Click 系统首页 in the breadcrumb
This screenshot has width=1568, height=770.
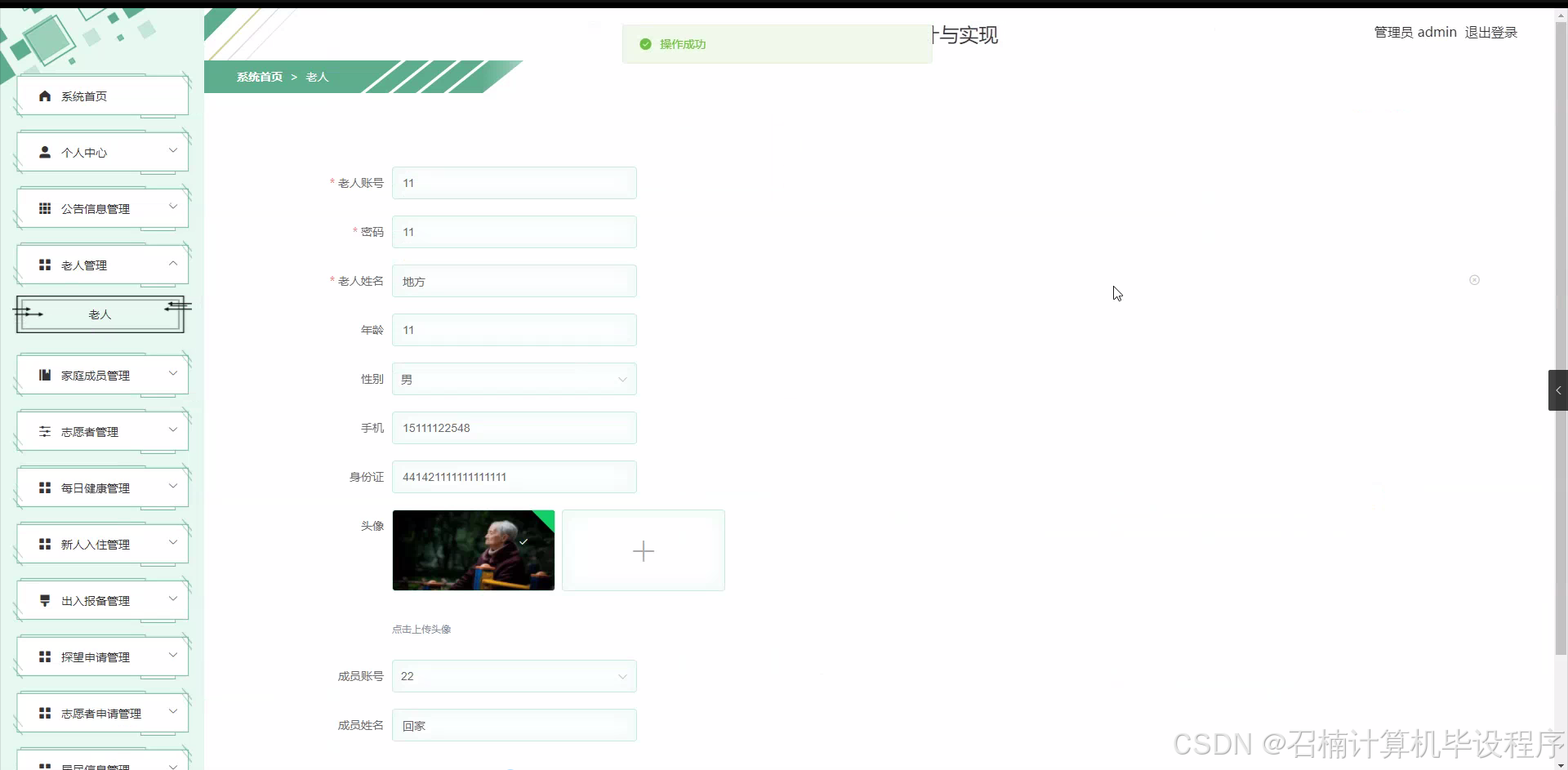click(x=260, y=77)
